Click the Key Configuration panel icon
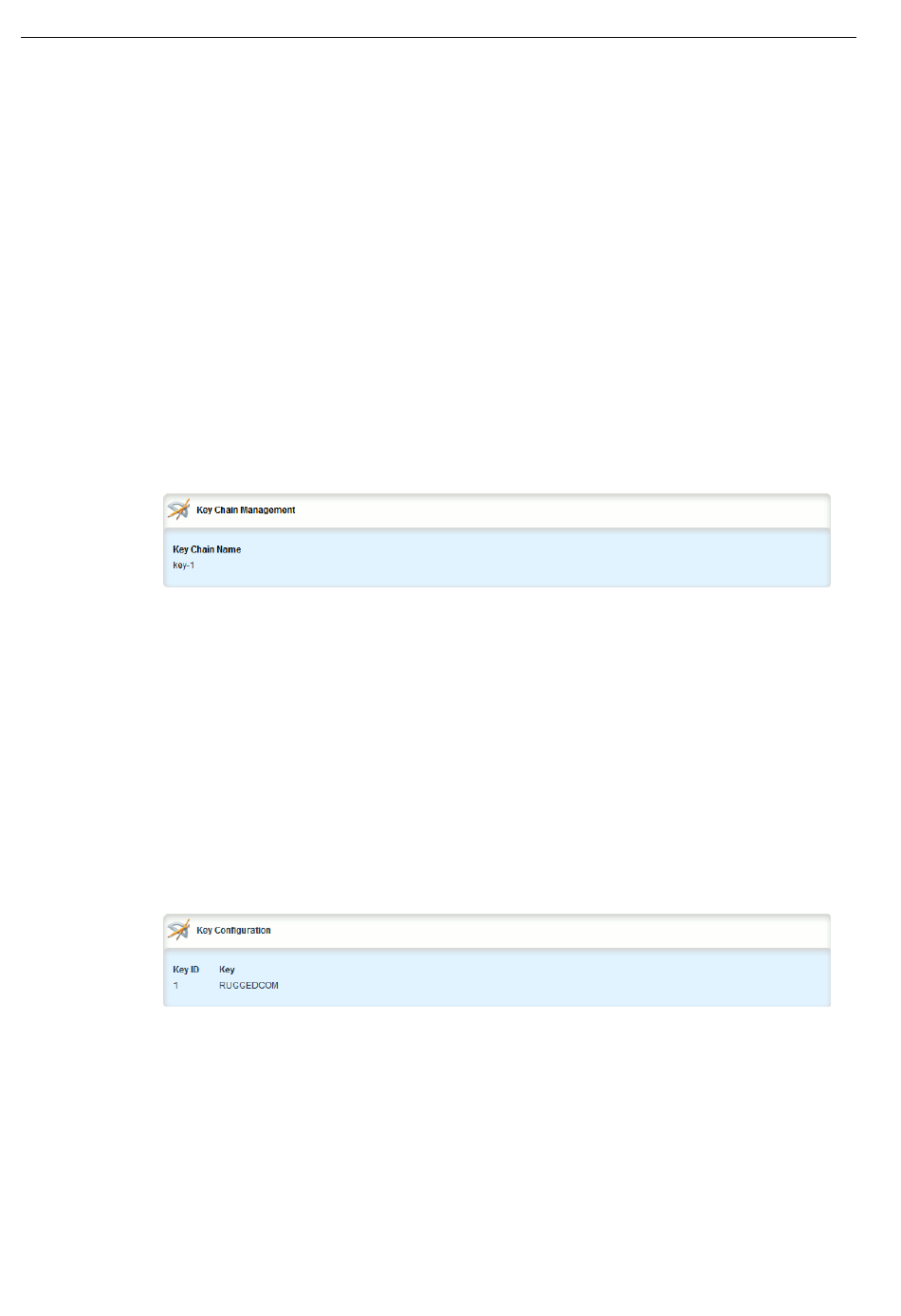901x1316 pixels. (178, 931)
